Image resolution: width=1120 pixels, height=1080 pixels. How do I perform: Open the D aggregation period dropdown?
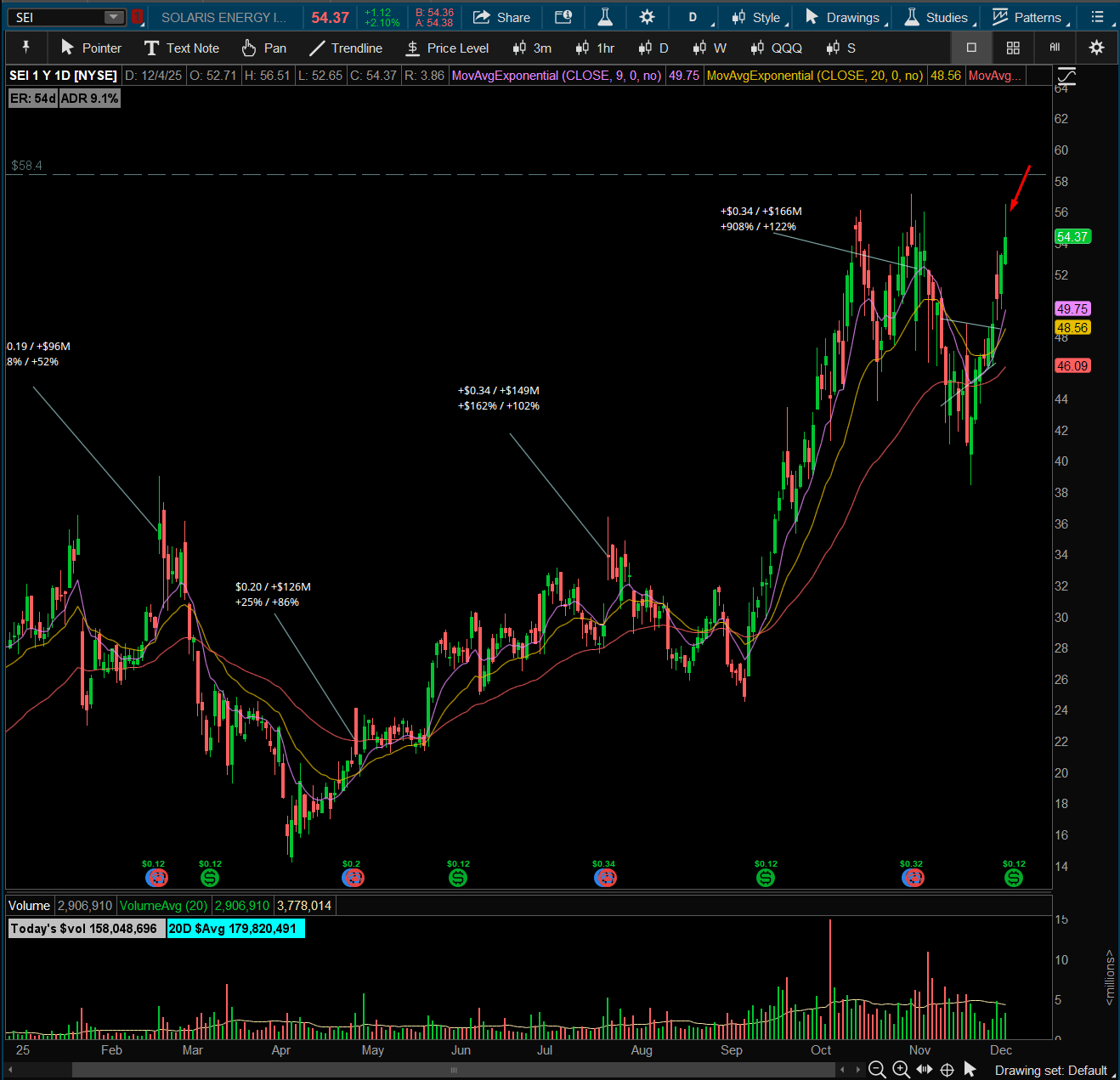click(694, 17)
